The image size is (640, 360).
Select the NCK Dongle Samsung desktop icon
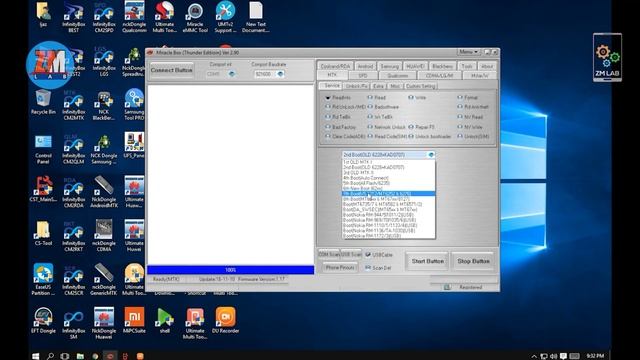(x=104, y=149)
